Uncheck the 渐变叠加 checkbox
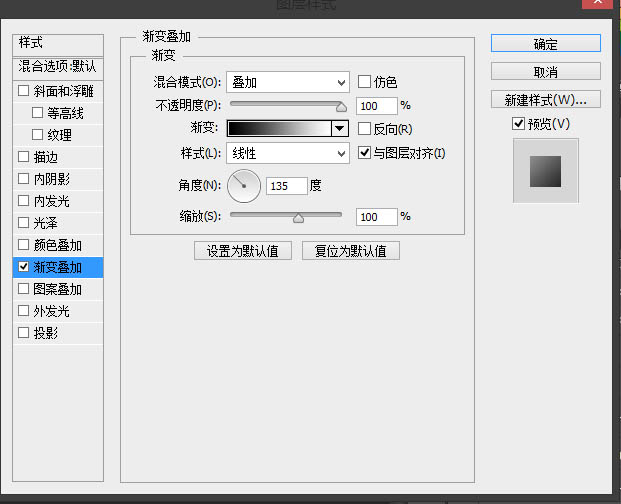The width and height of the screenshot is (621, 504). point(24,267)
